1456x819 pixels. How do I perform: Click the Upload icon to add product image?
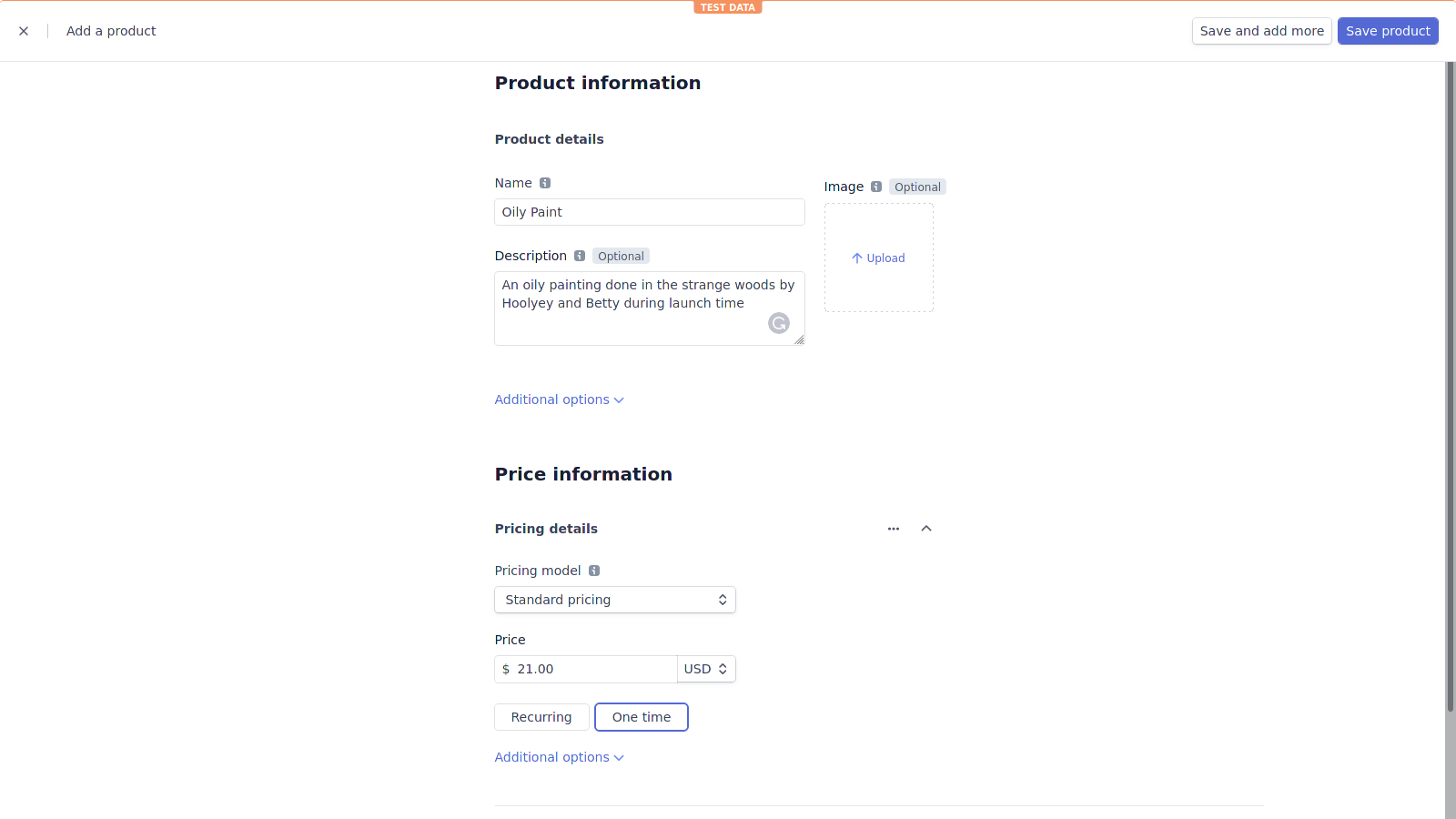point(878,258)
